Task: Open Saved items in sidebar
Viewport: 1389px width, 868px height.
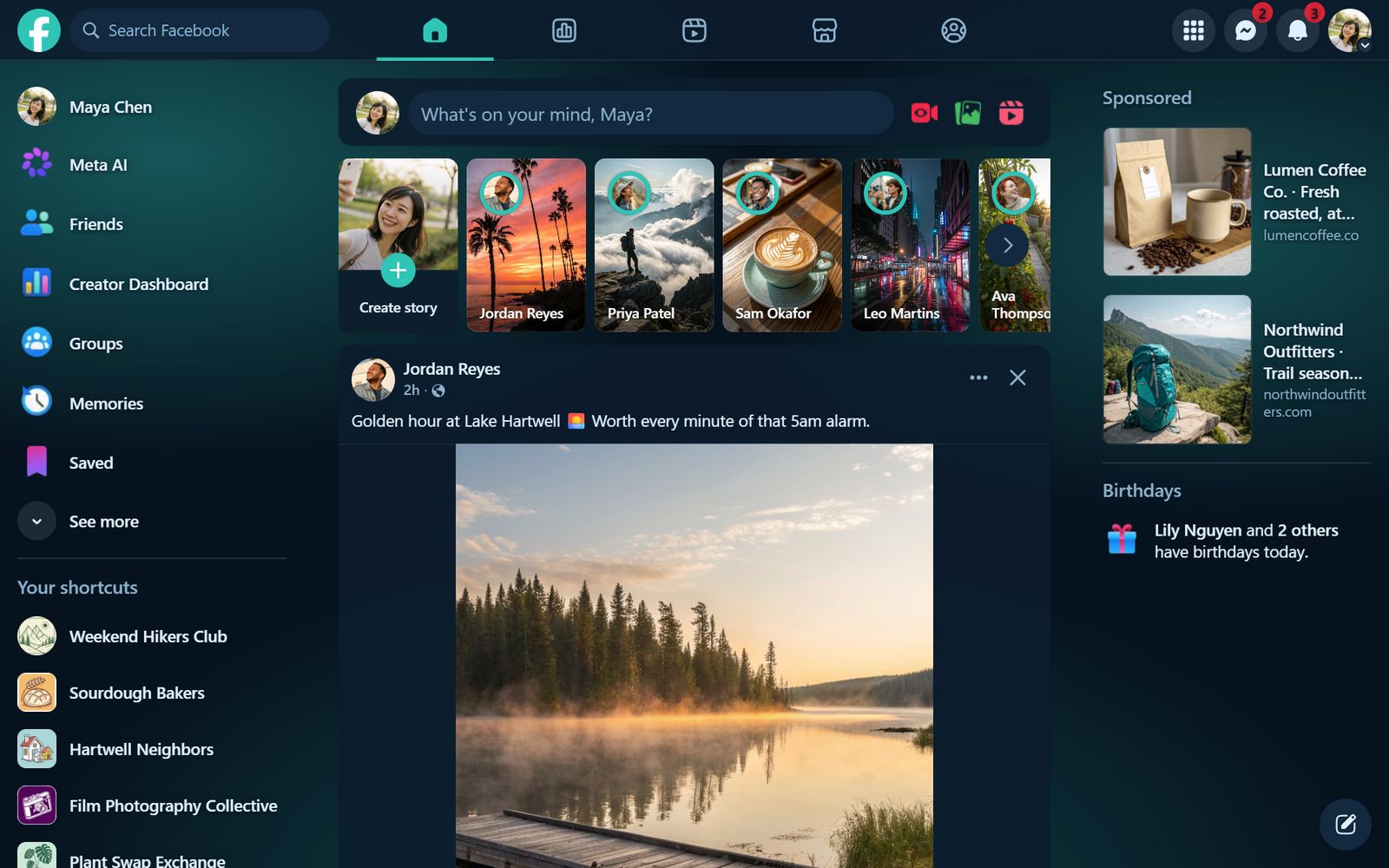Action: pos(152,463)
